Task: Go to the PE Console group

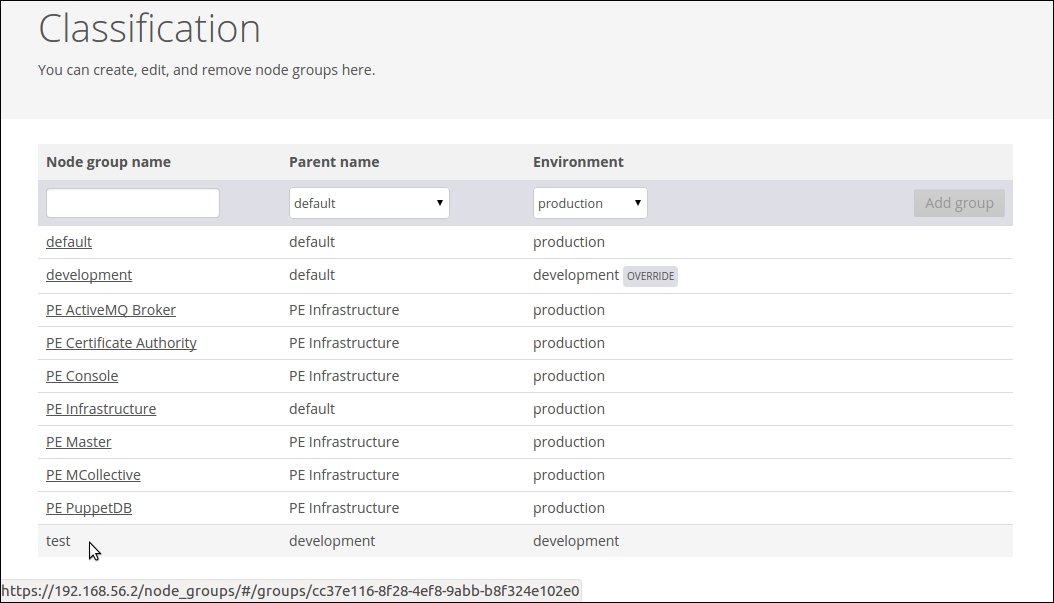Action: pyautogui.click(x=82, y=376)
